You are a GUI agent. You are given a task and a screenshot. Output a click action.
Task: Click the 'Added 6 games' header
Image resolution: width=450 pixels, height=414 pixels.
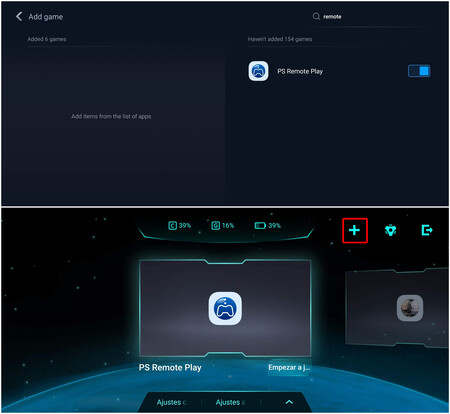[47, 39]
